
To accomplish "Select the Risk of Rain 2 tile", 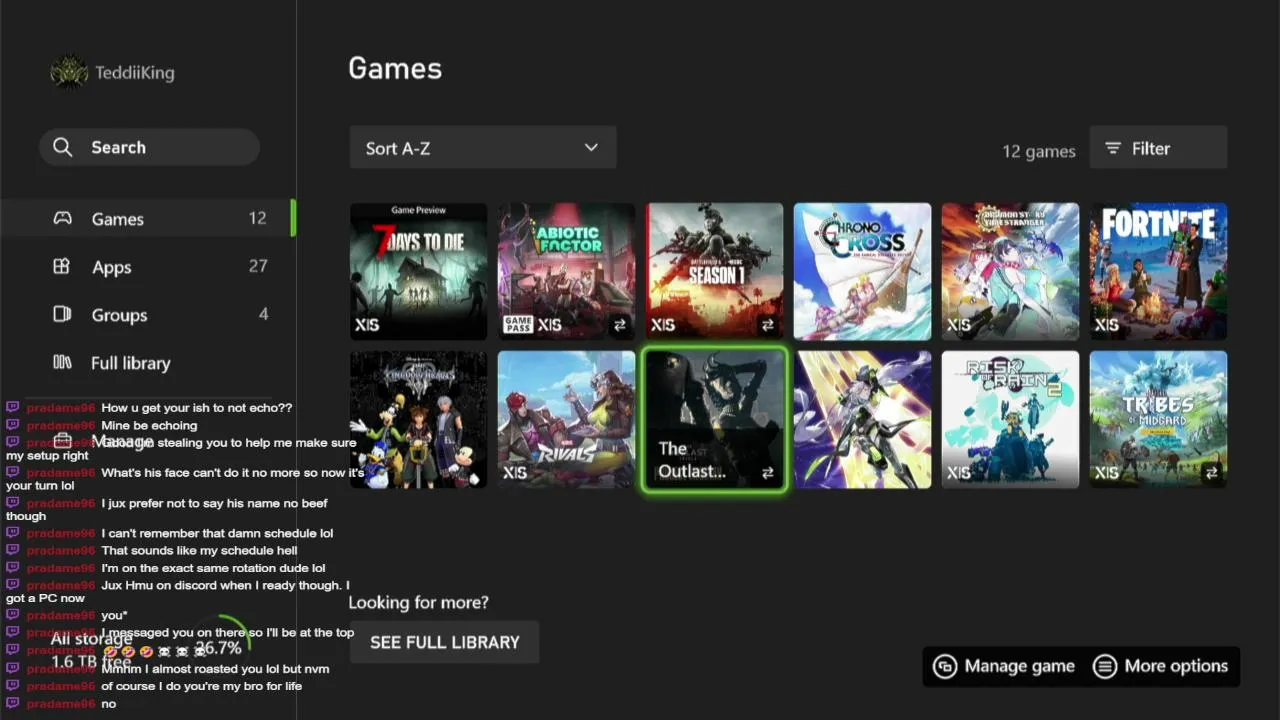I will coord(1010,419).
